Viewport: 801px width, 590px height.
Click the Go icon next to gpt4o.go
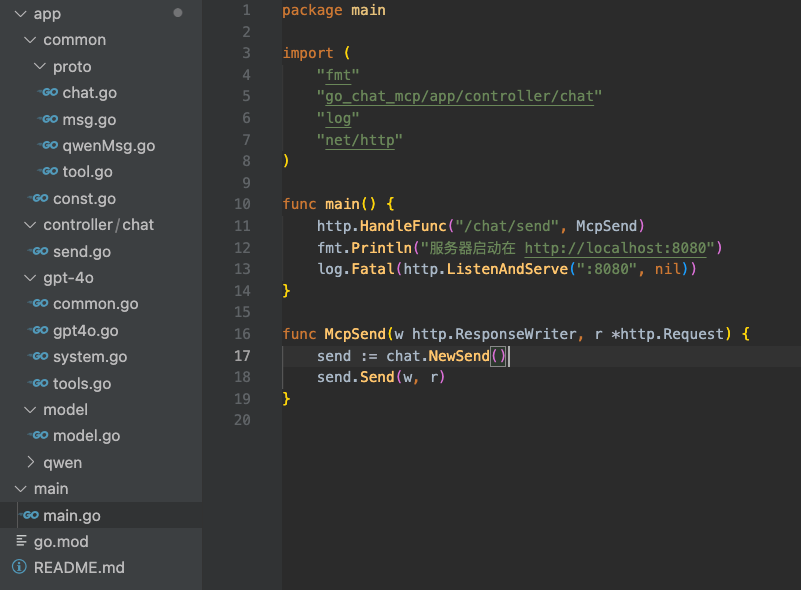(x=38, y=331)
